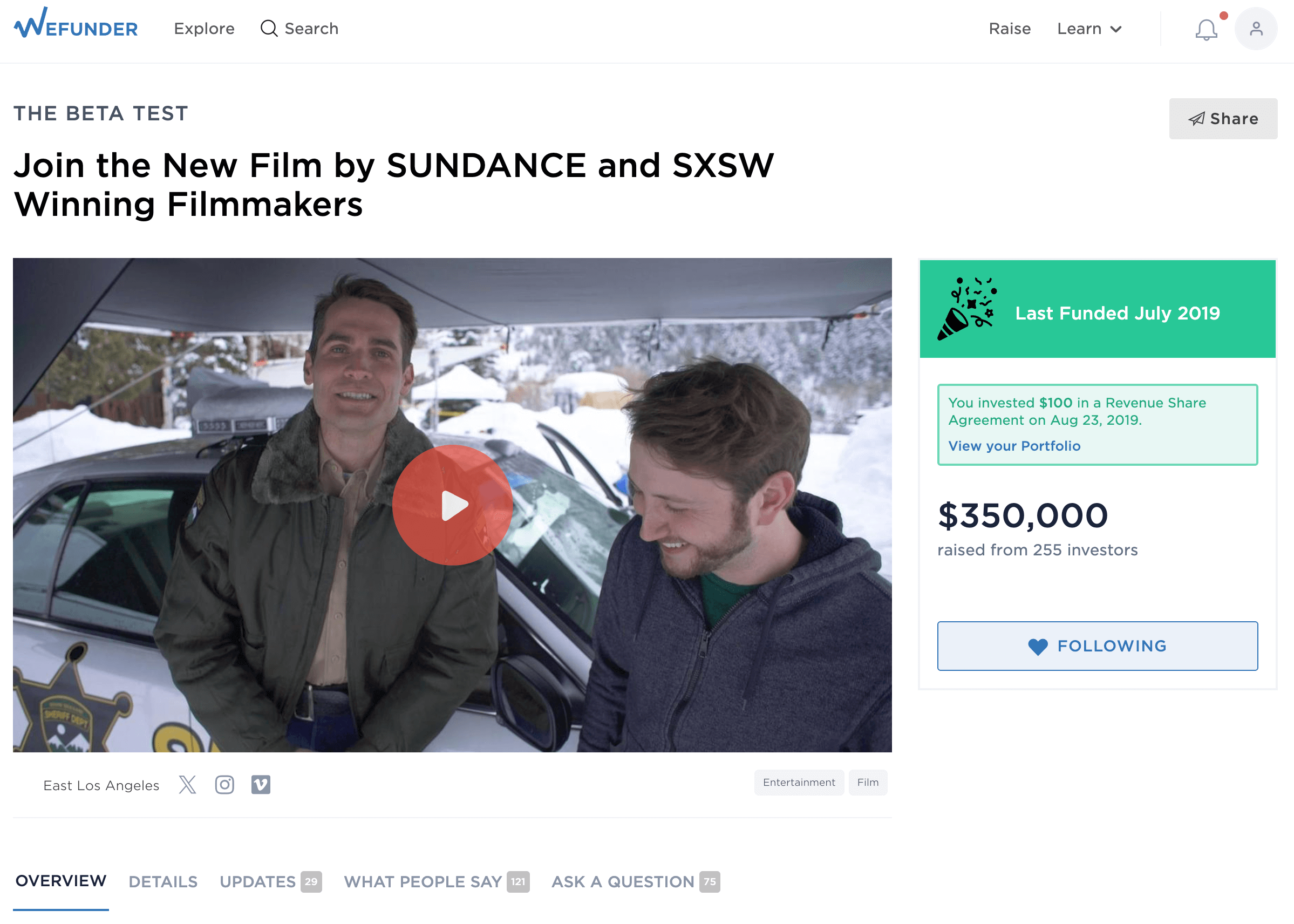Visit the Instagram profile icon
This screenshot has height=924, width=1294.
(224, 785)
